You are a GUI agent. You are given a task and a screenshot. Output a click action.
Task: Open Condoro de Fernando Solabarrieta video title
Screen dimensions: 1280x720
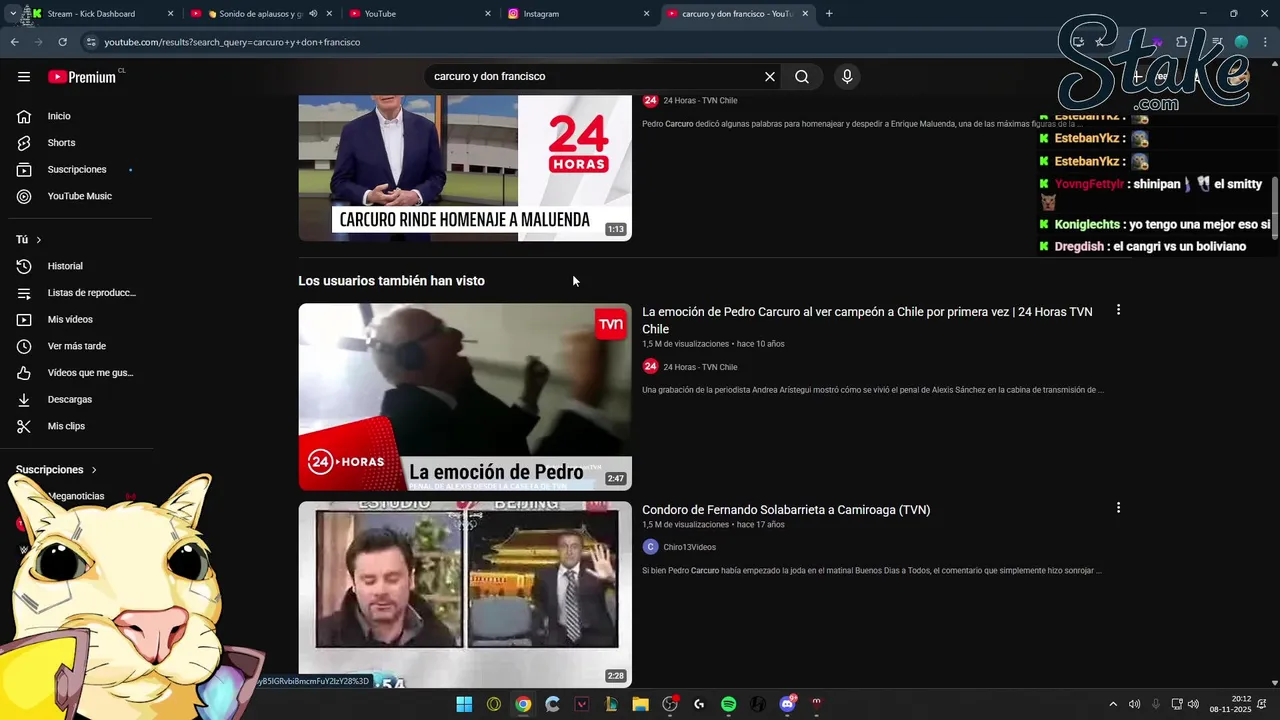(x=786, y=510)
